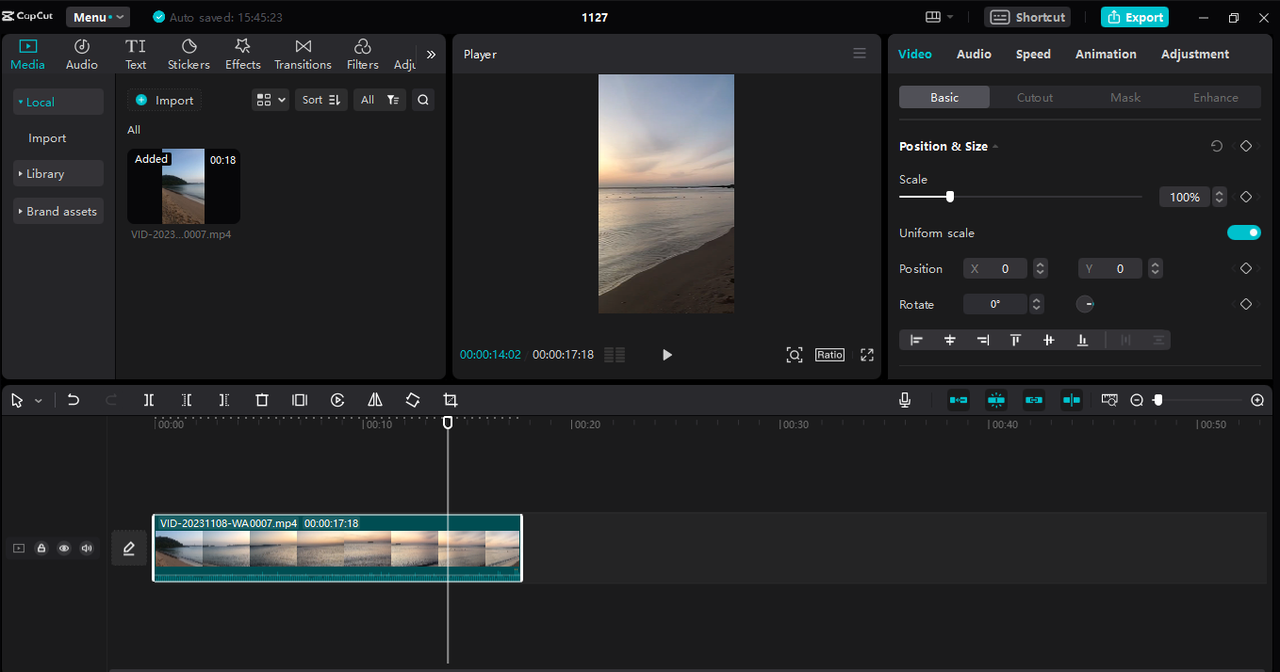1280x672 pixels.
Task: Click the delete-left trim icon
Action: pos(186,400)
